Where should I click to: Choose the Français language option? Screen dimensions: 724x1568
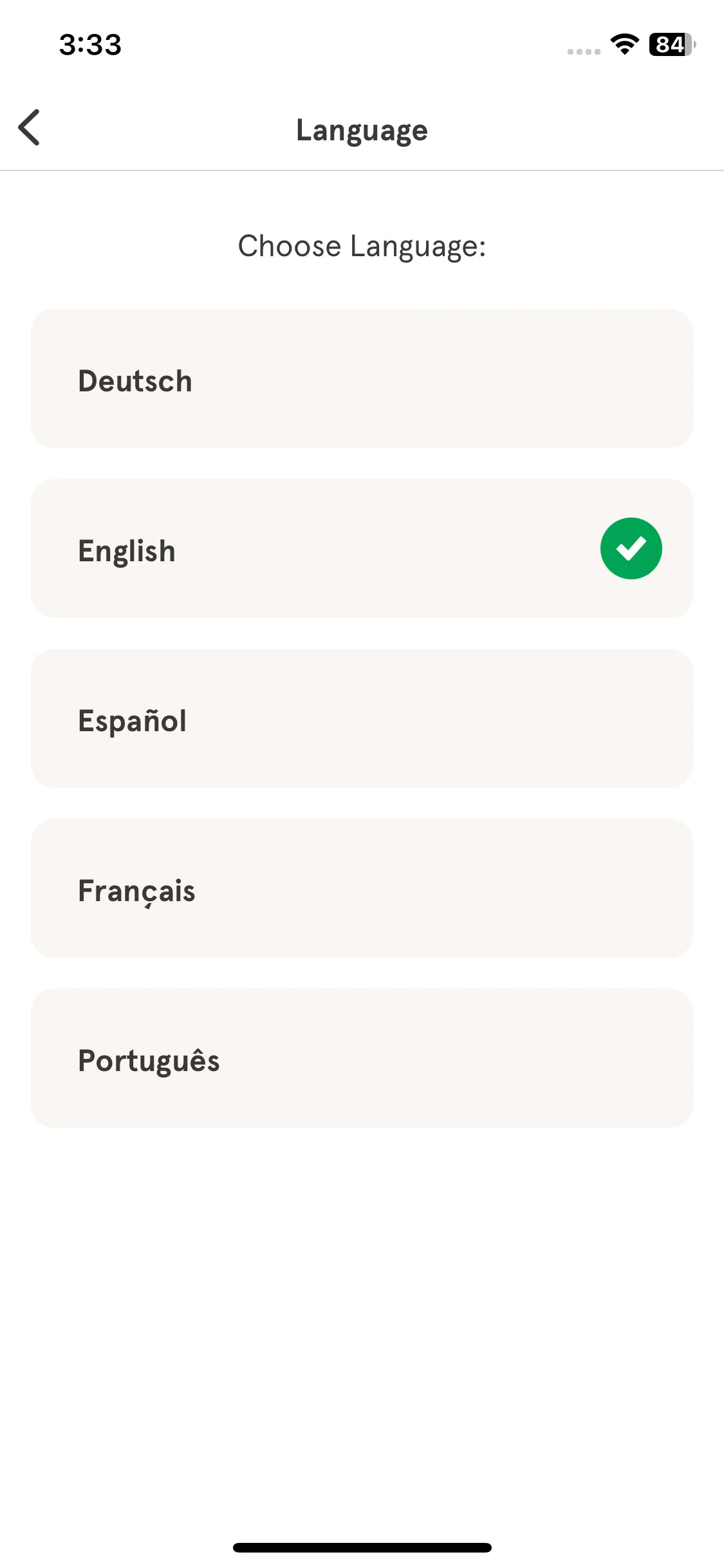[362, 888]
